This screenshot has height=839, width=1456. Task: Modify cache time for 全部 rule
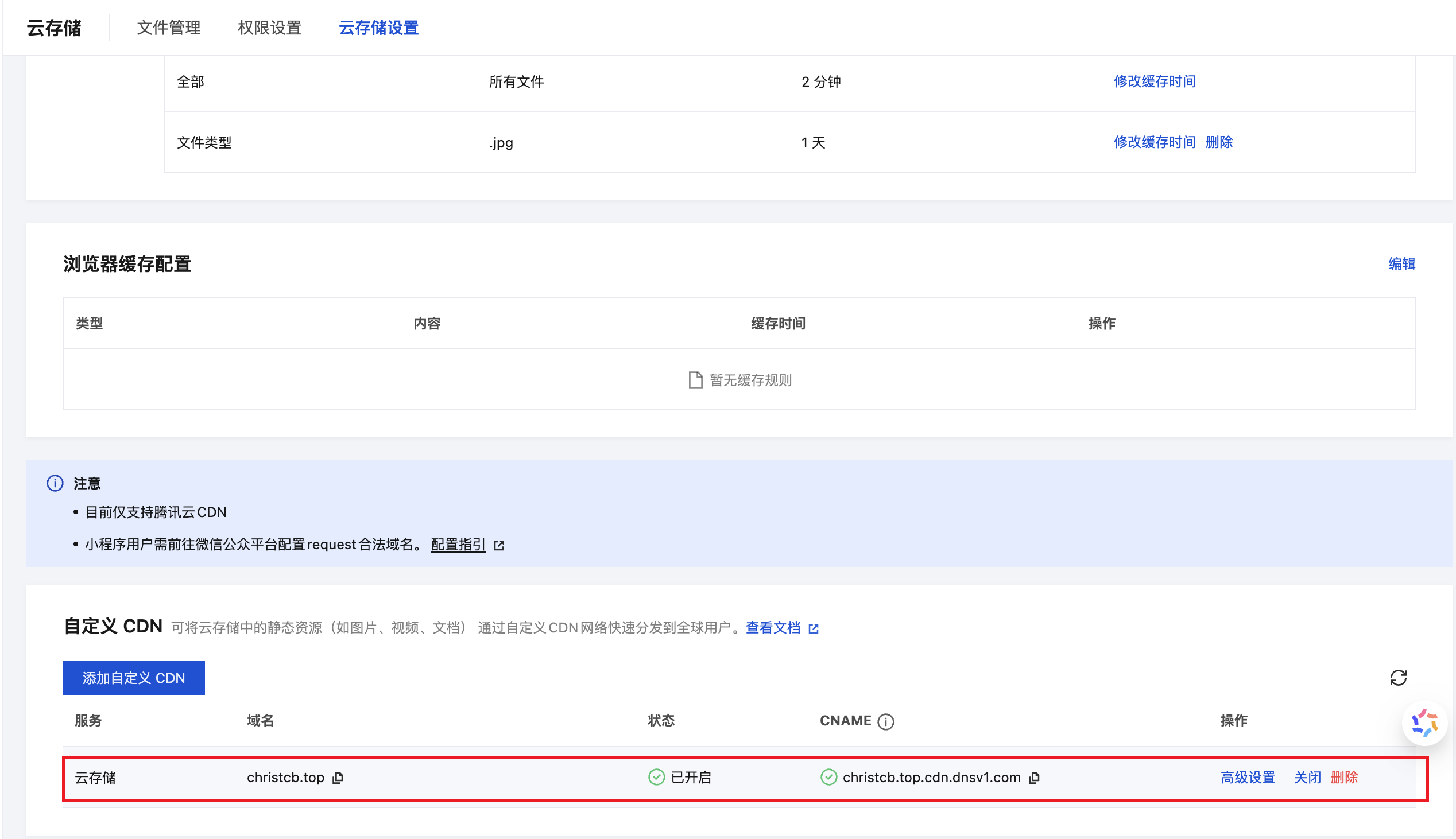[1154, 81]
